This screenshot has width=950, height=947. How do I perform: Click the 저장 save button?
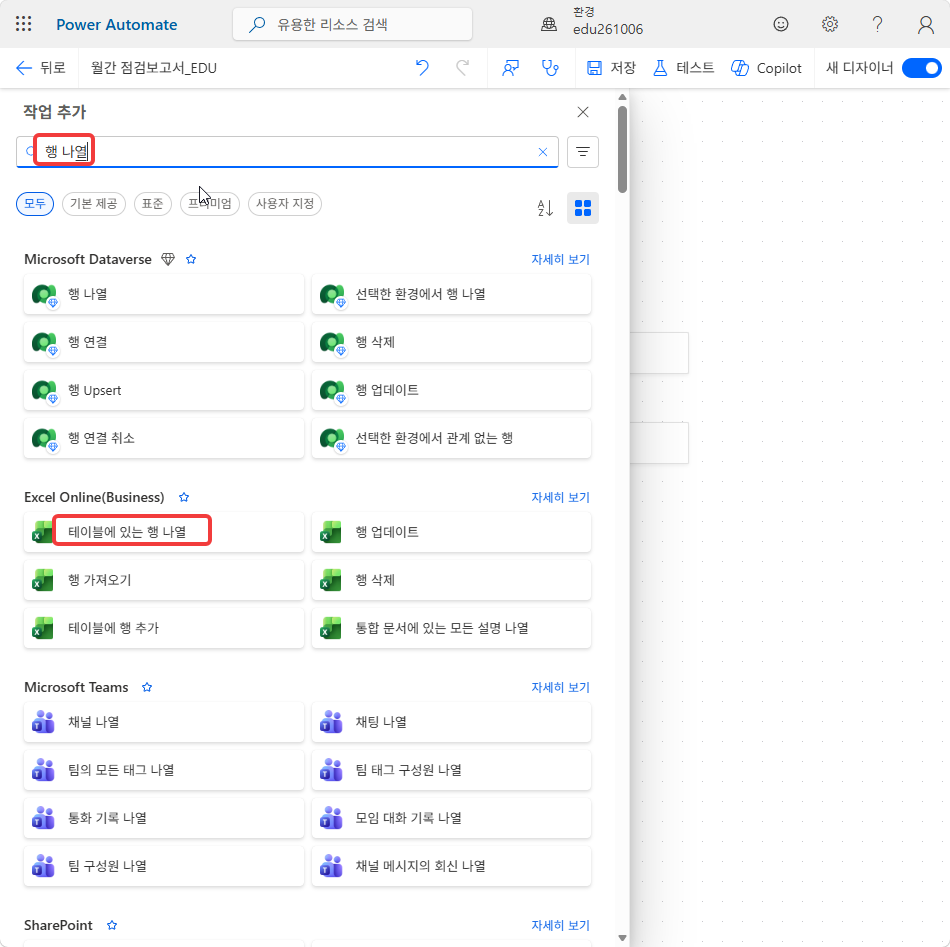(611, 68)
